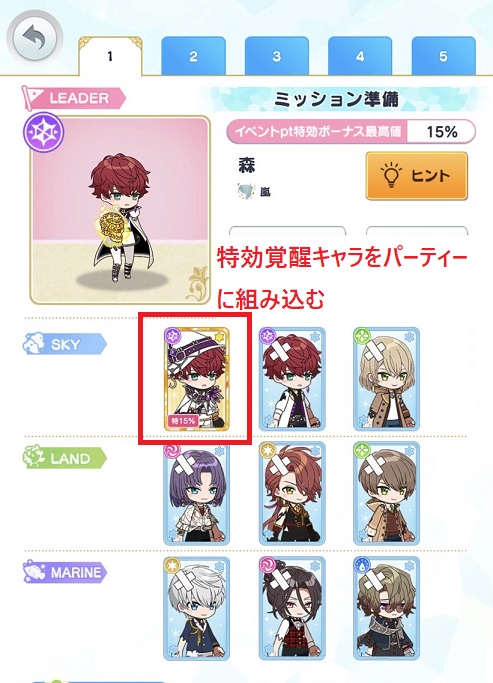The height and width of the screenshot is (683, 493).
Task: Tap the back arrow button
Action: (x=35, y=38)
